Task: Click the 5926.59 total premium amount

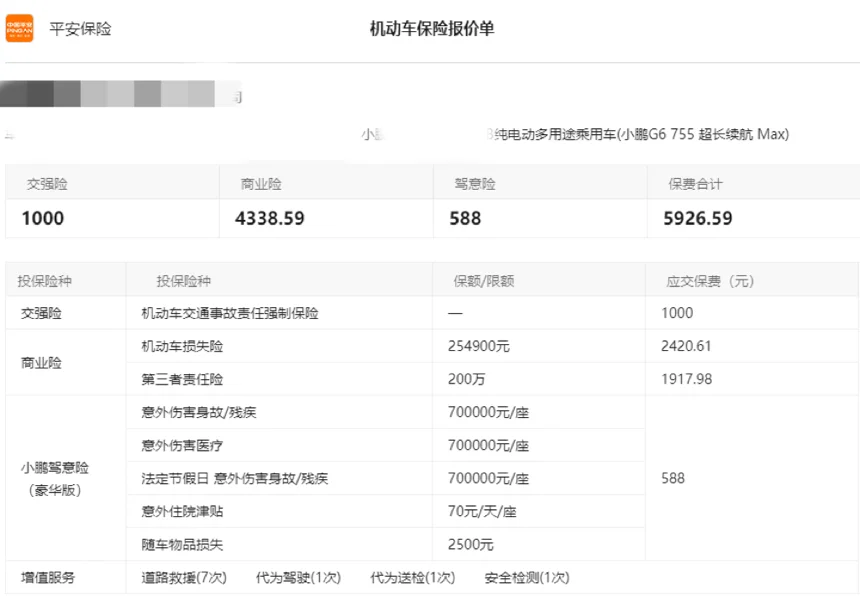Action: coord(698,218)
